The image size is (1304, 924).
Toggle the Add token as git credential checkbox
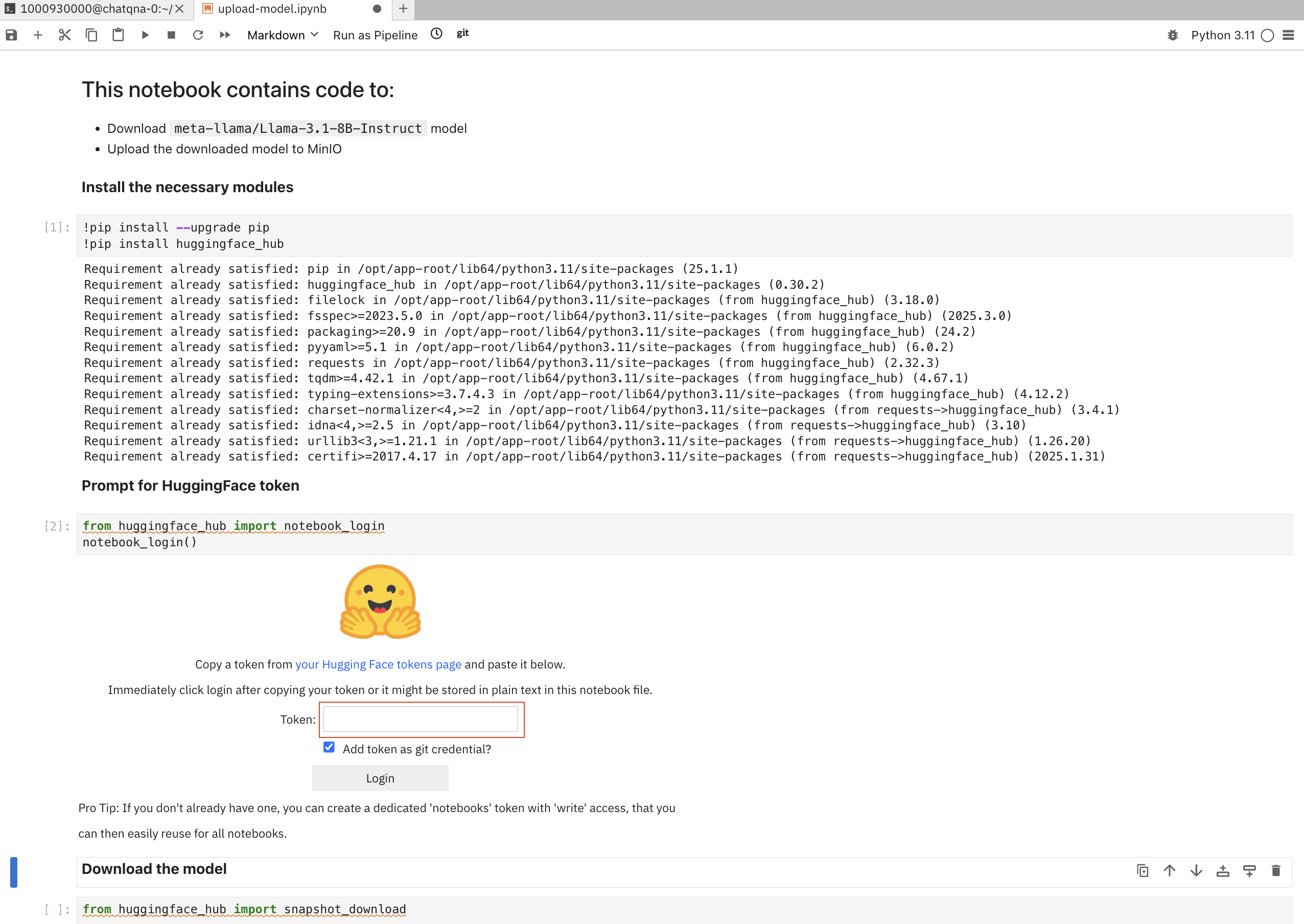coord(329,747)
